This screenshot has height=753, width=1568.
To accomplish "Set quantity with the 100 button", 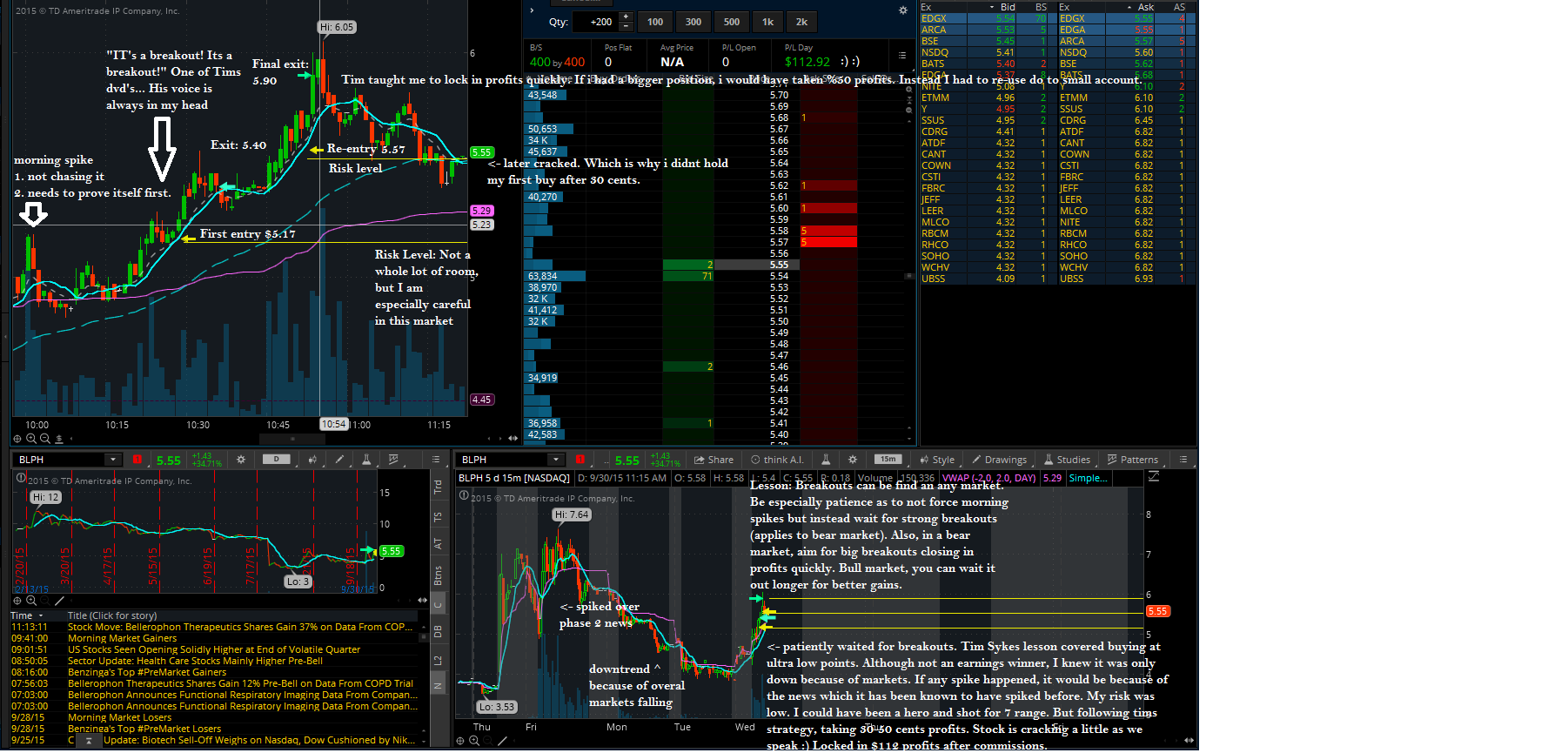I will 655,22.
